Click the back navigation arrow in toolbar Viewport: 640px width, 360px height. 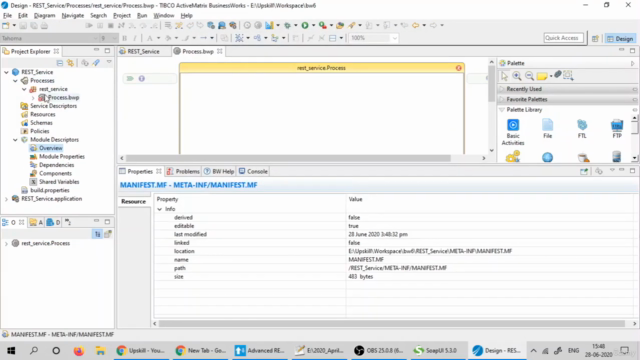[x=416, y=25]
